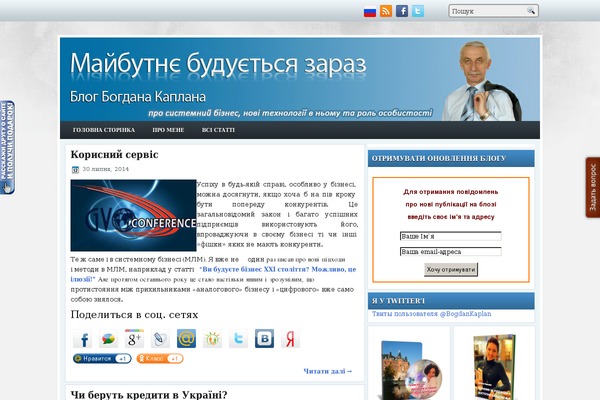Screen dimensions: 600x400
Task: Share post via VKontakte icon
Action: tap(264, 339)
